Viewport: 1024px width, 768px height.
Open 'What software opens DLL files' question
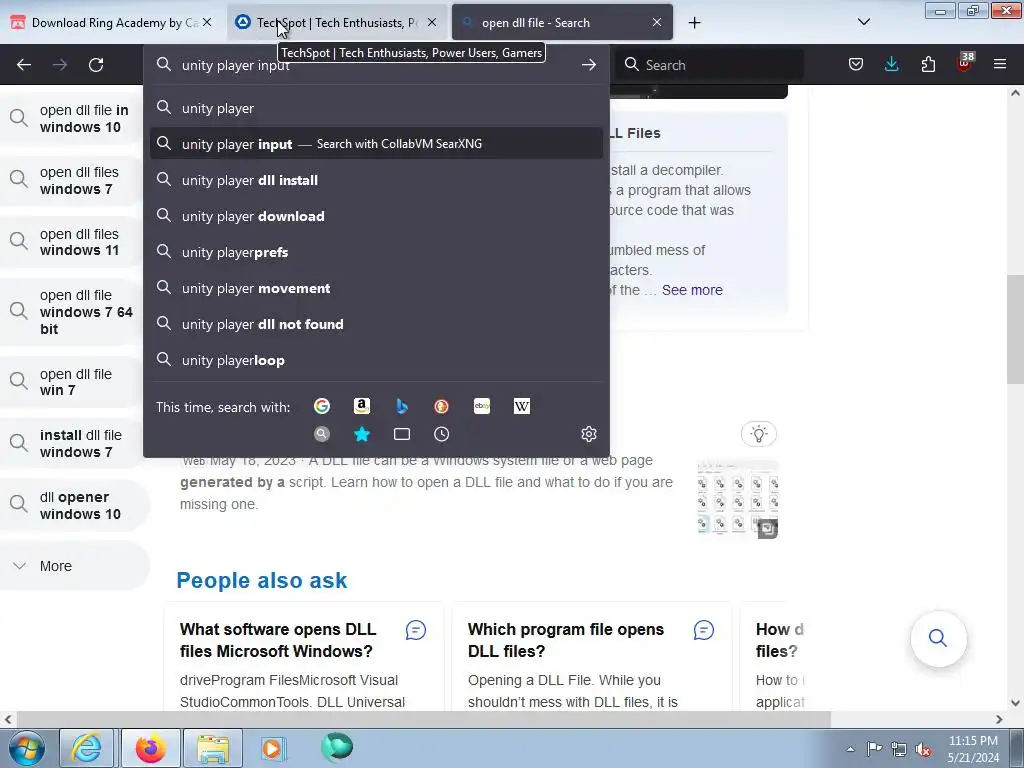pyautogui.click(x=278, y=640)
